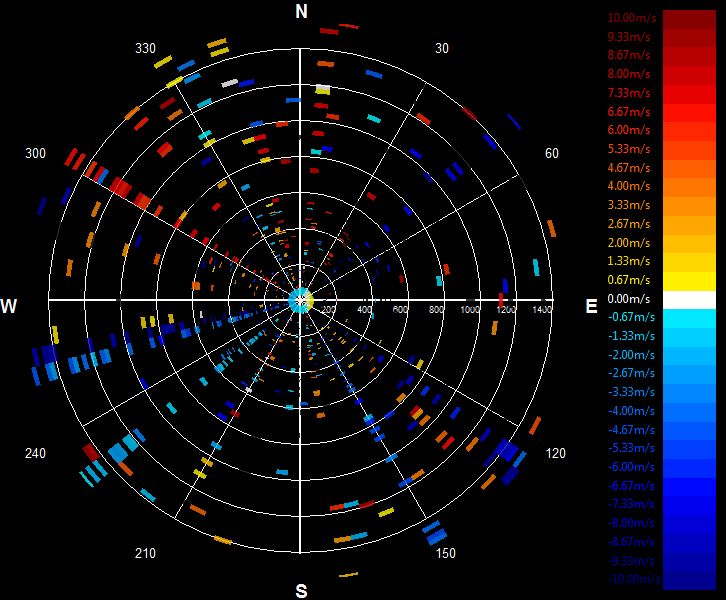The image size is (726, 600).
Task: Select the 330 degree azimuth label
Action: click(x=145, y=49)
